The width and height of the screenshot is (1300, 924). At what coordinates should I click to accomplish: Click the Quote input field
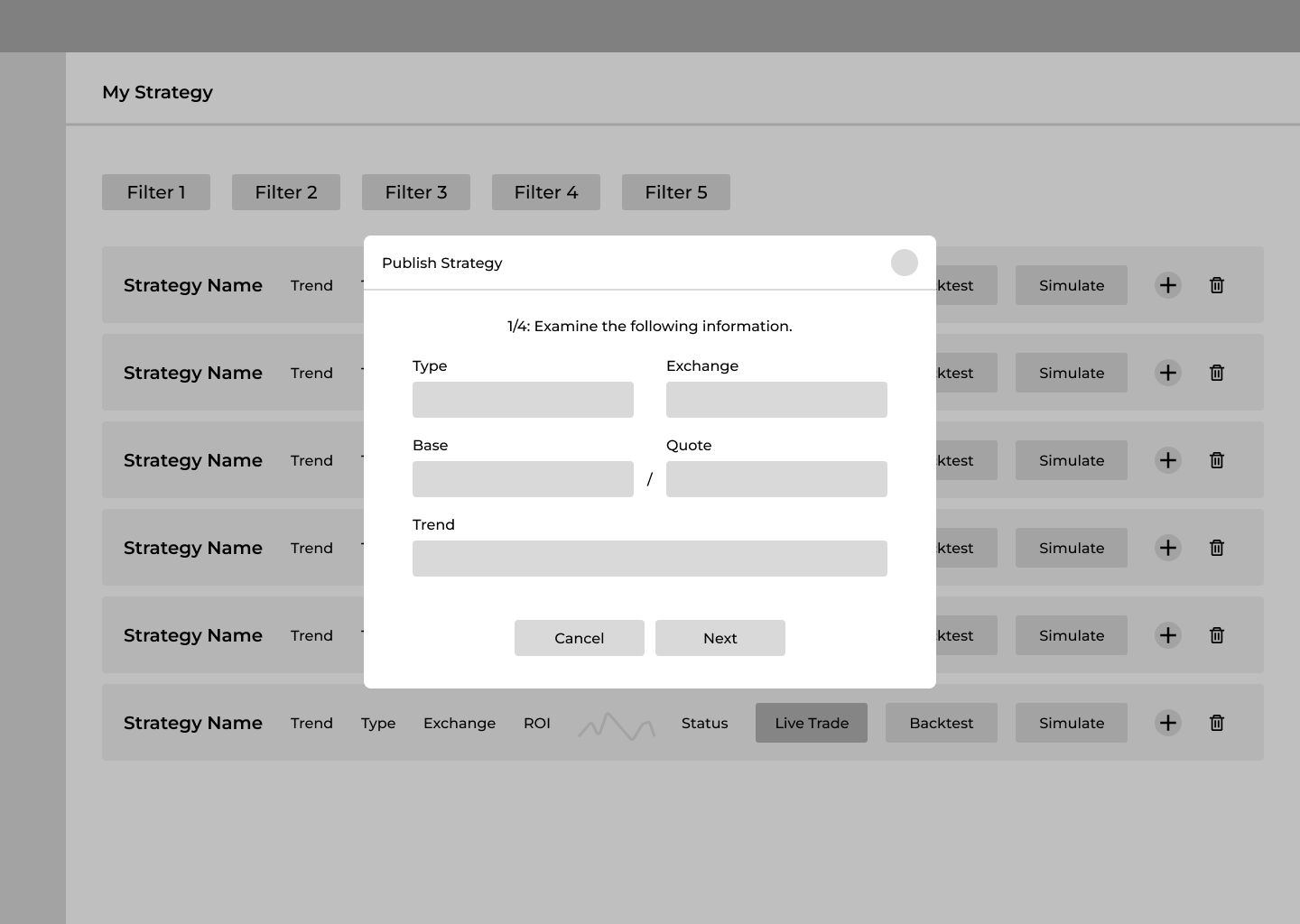[x=776, y=479]
